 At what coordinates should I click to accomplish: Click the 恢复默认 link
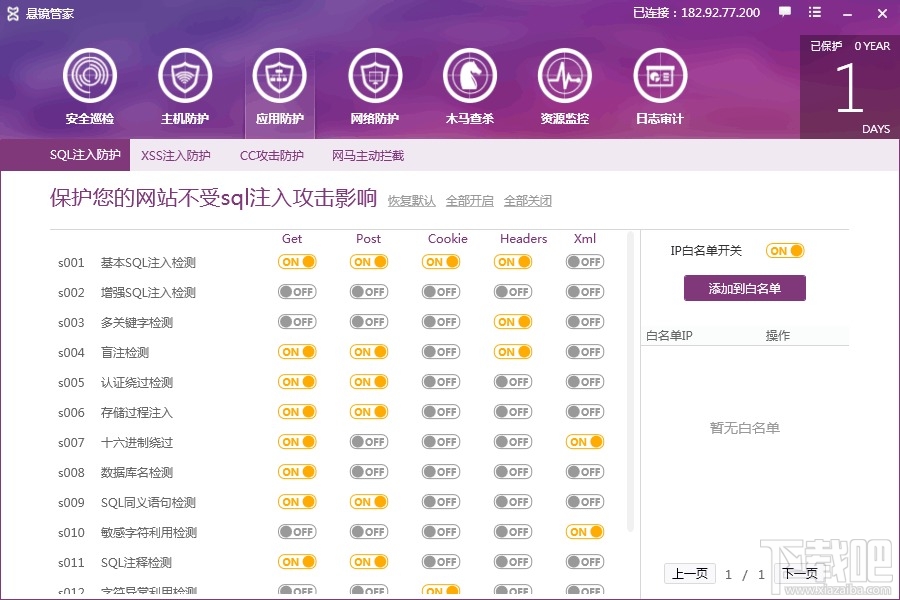412,201
